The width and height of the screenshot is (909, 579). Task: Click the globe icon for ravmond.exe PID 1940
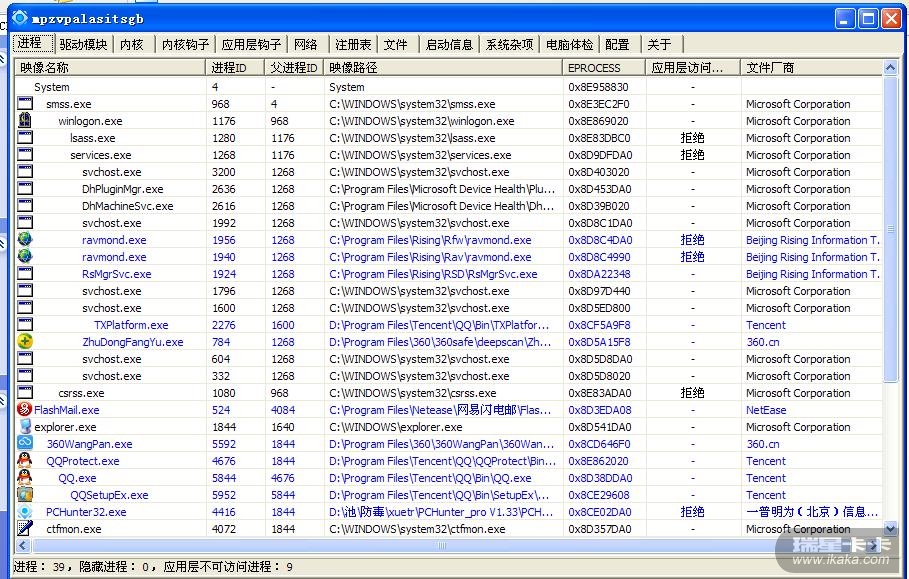(x=25, y=256)
